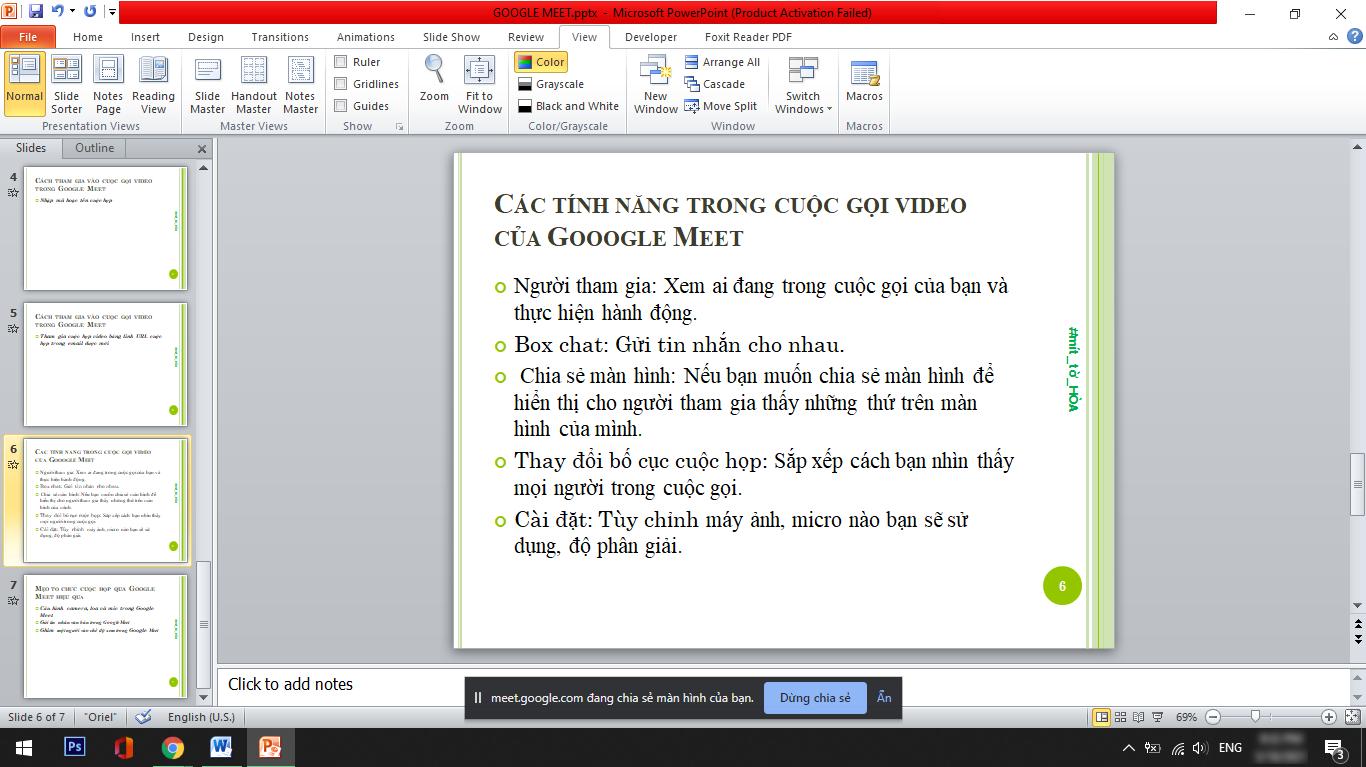Enable the Guides checkbox
Image resolution: width=1366 pixels, height=767 pixels.
click(341, 106)
